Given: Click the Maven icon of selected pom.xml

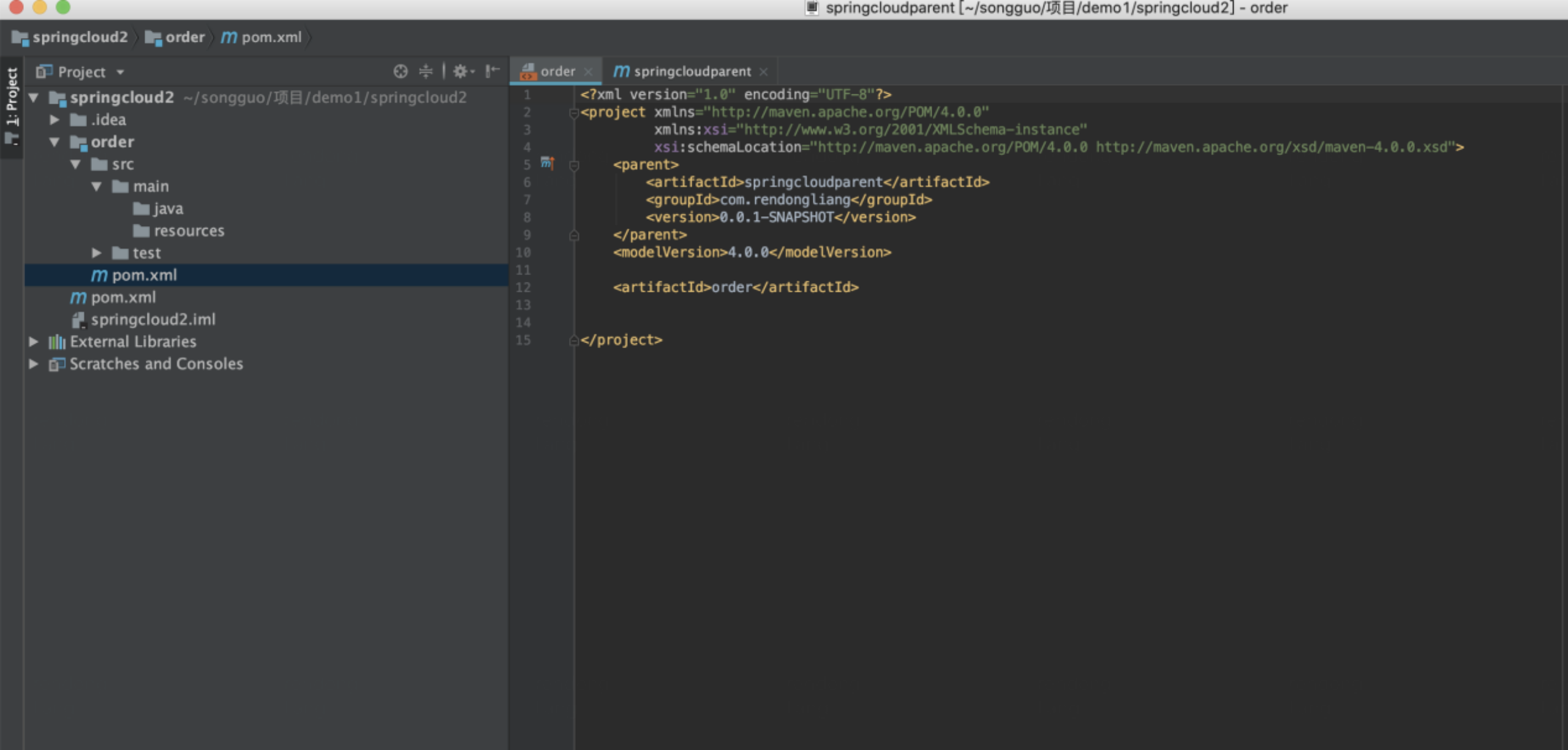Looking at the screenshot, I should pyautogui.click(x=99, y=276).
